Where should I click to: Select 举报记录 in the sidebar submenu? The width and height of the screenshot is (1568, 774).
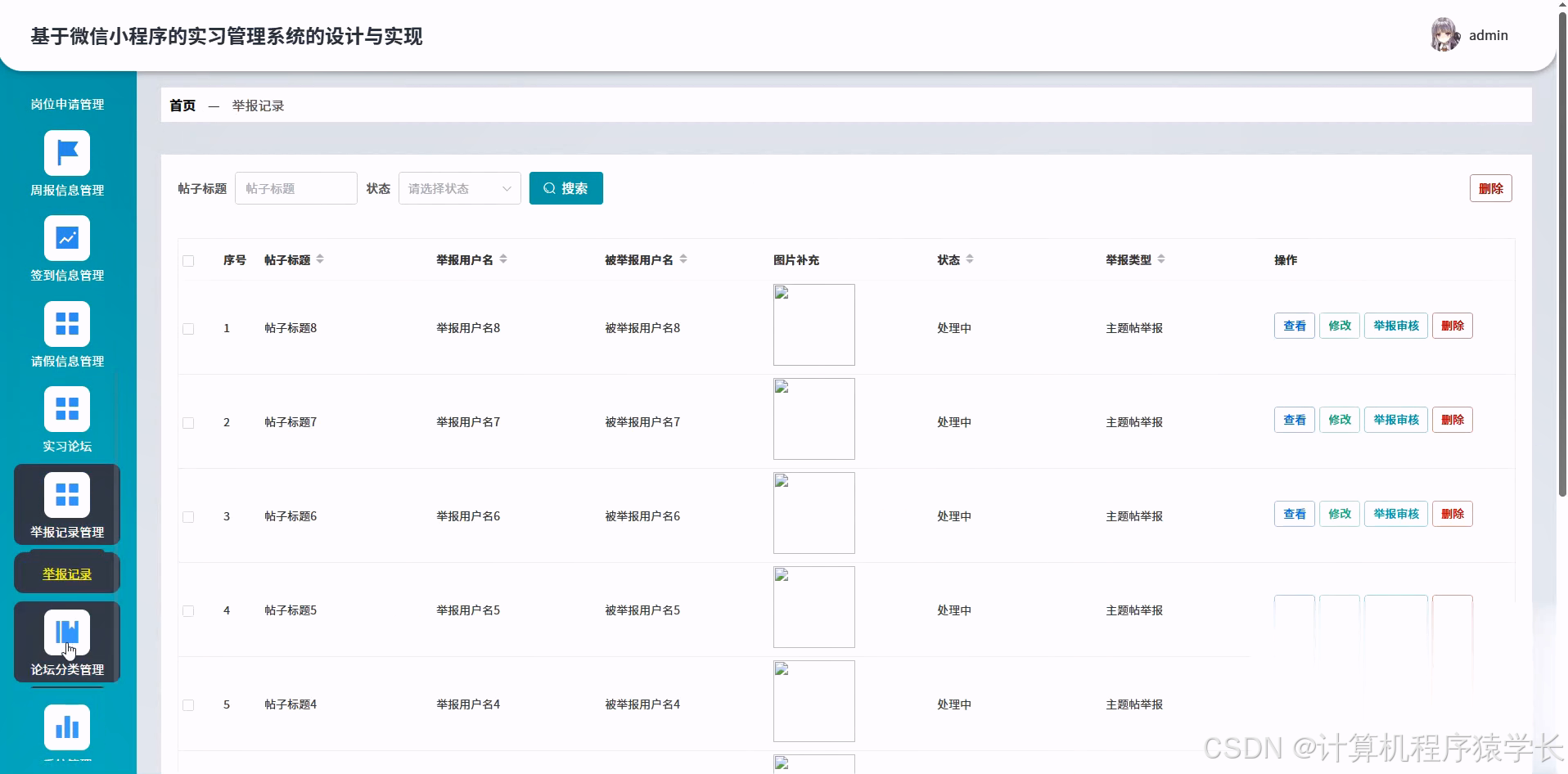point(67,573)
